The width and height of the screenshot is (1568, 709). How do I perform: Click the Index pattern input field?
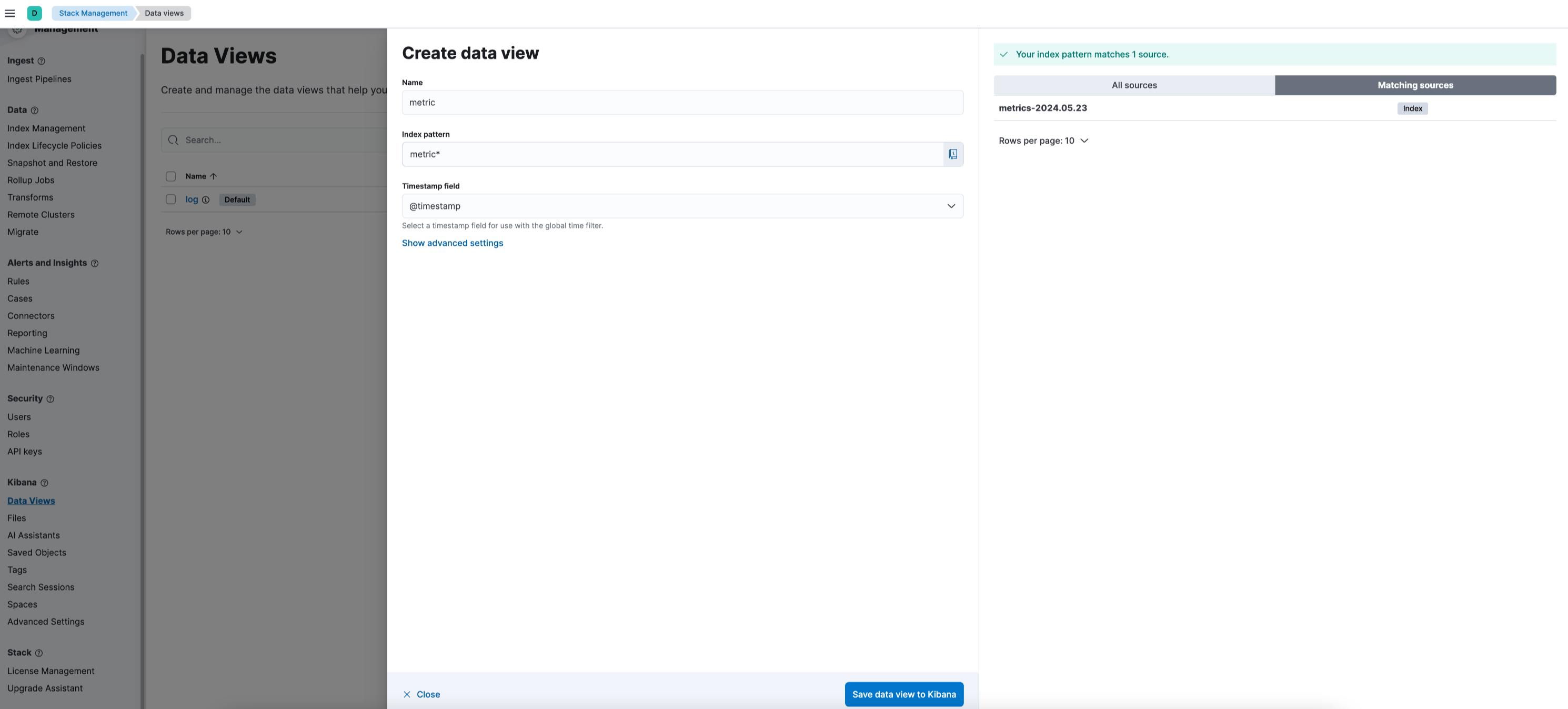(x=672, y=154)
